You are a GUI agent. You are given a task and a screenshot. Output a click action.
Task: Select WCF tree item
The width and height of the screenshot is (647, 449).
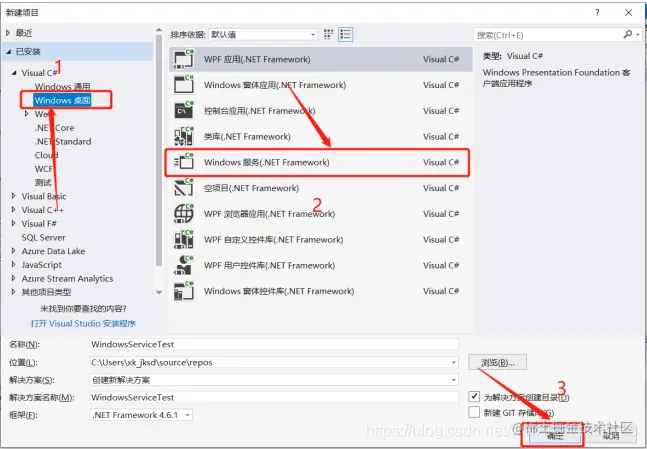coord(44,169)
